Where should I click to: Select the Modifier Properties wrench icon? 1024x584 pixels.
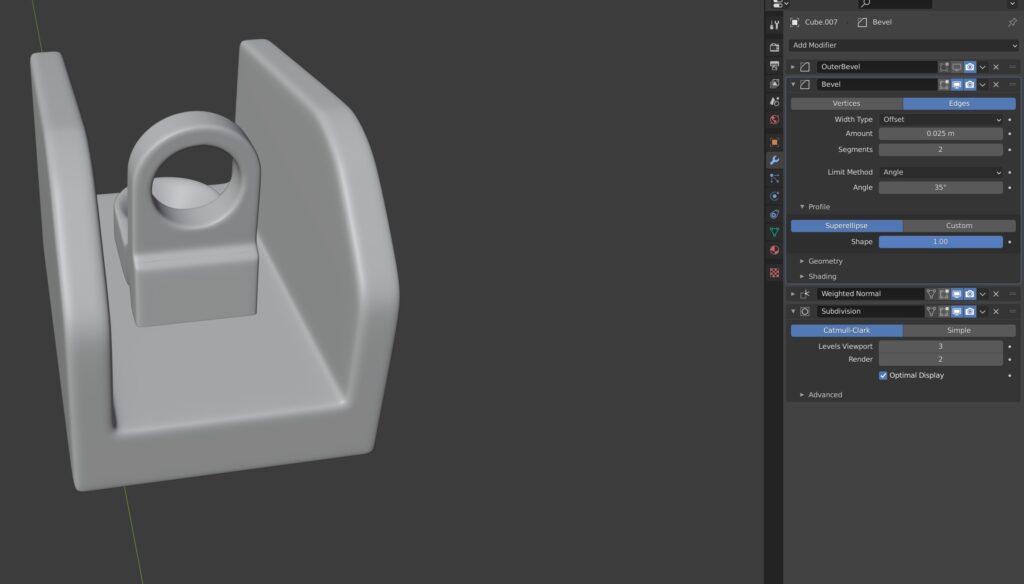coord(773,158)
